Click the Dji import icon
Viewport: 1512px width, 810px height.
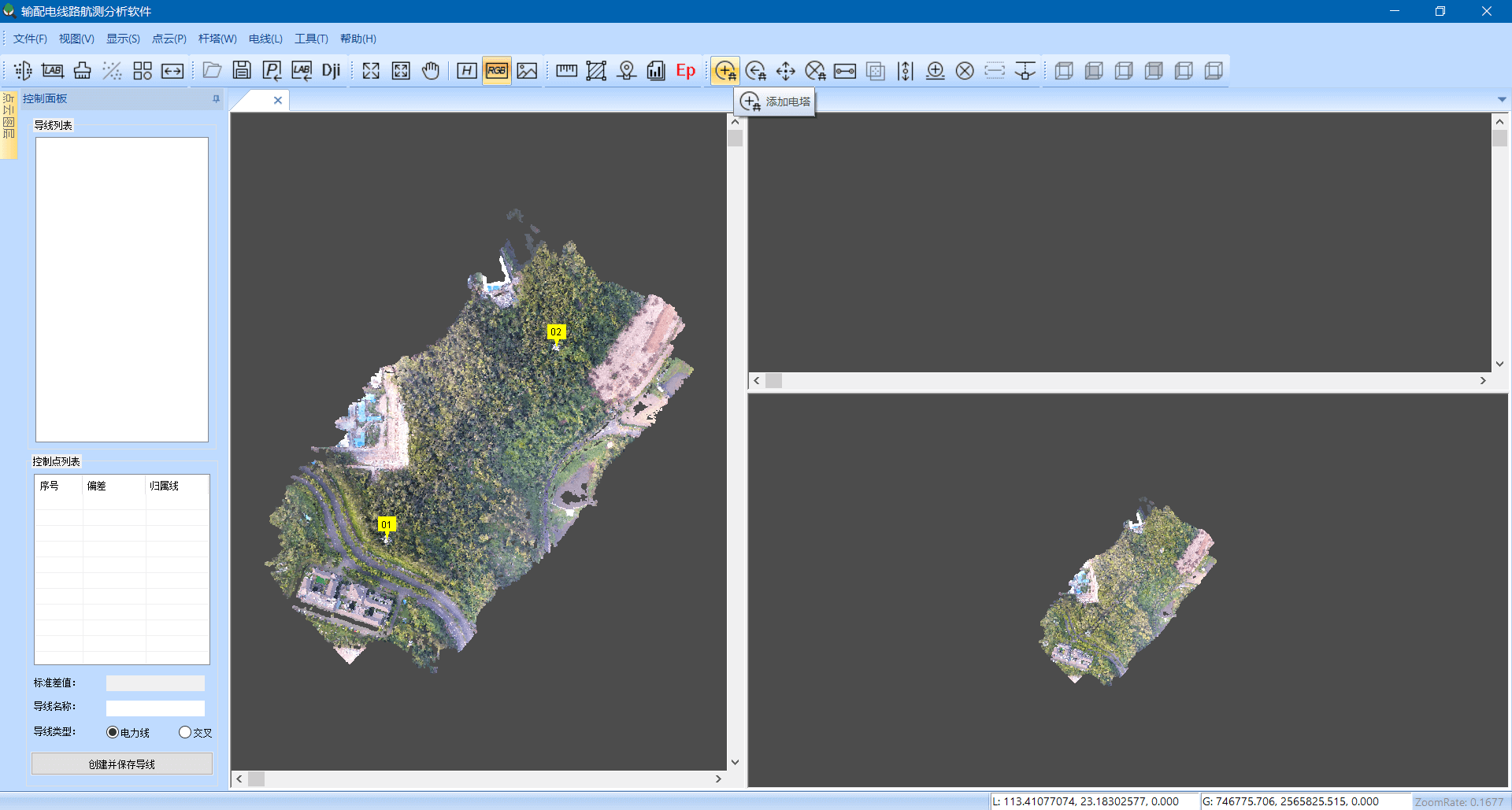pos(332,71)
